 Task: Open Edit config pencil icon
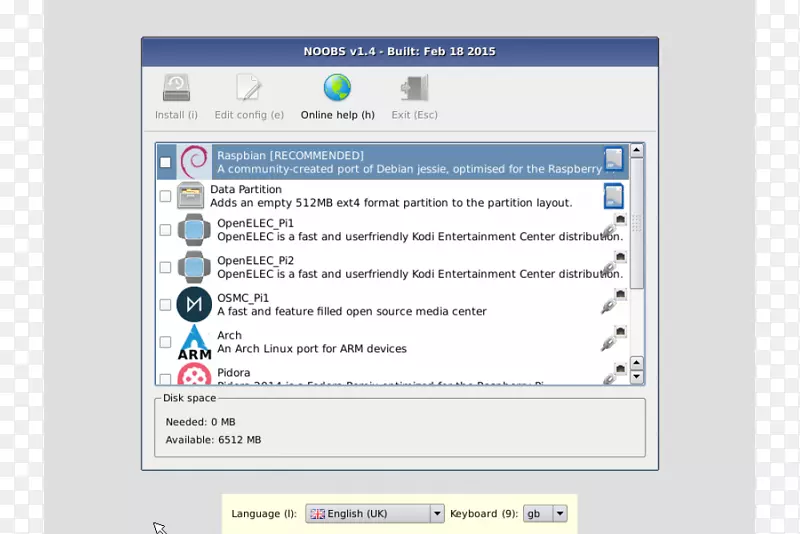point(249,88)
